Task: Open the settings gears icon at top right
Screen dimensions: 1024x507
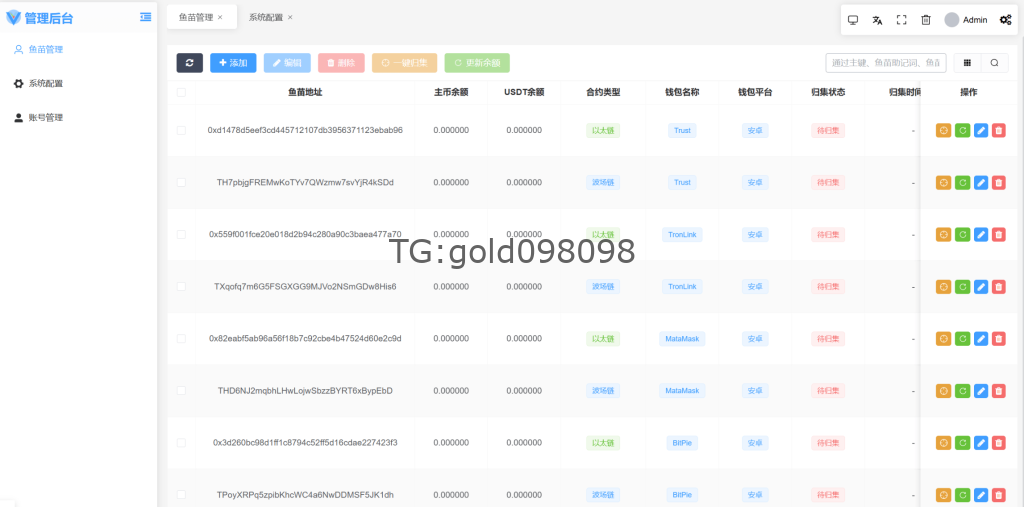Action: (x=1005, y=20)
